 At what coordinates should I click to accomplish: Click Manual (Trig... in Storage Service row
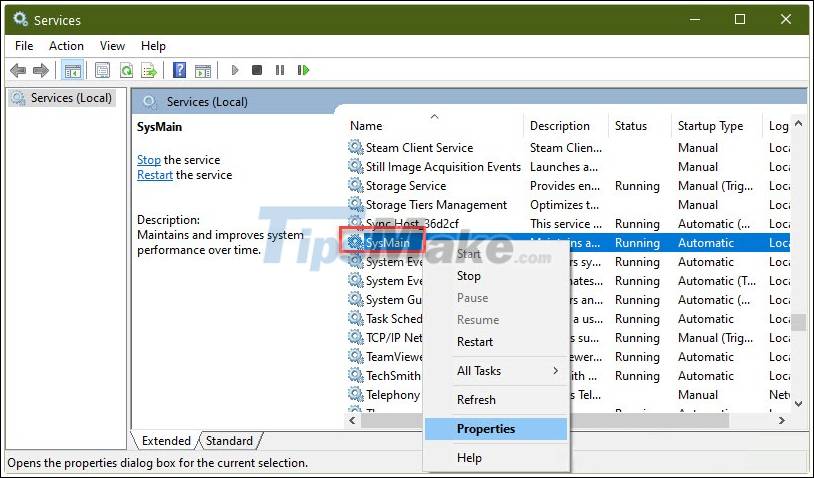coord(715,185)
